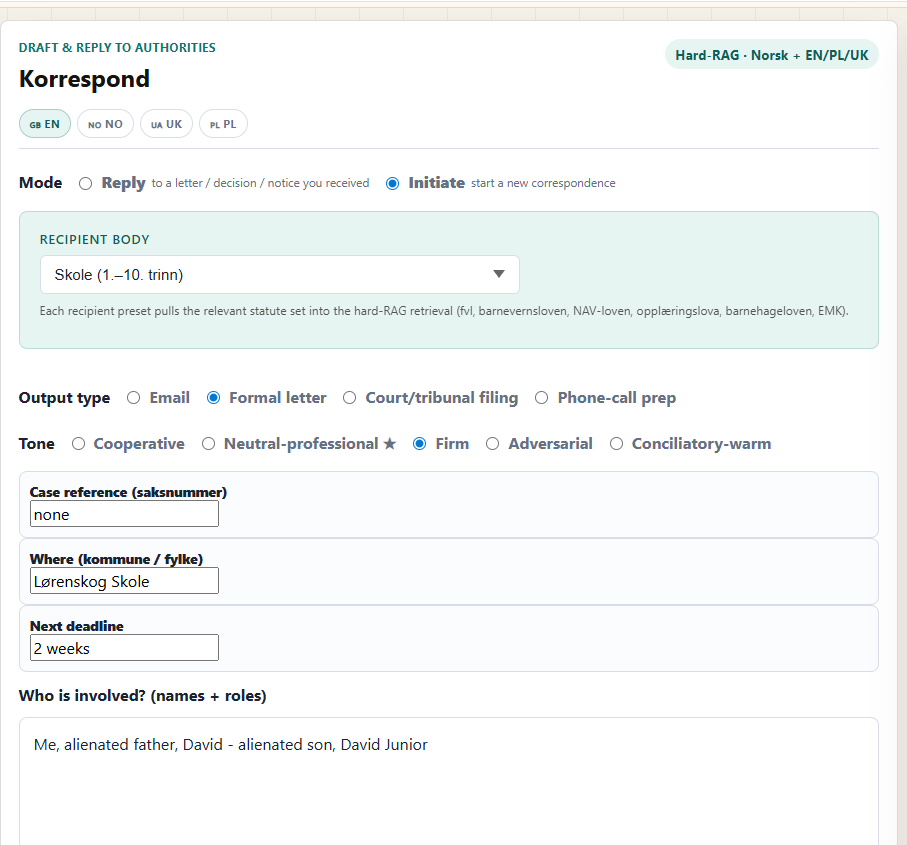907x845 pixels.
Task: Click the Next deadline input field
Action: pyautogui.click(x=124, y=648)
